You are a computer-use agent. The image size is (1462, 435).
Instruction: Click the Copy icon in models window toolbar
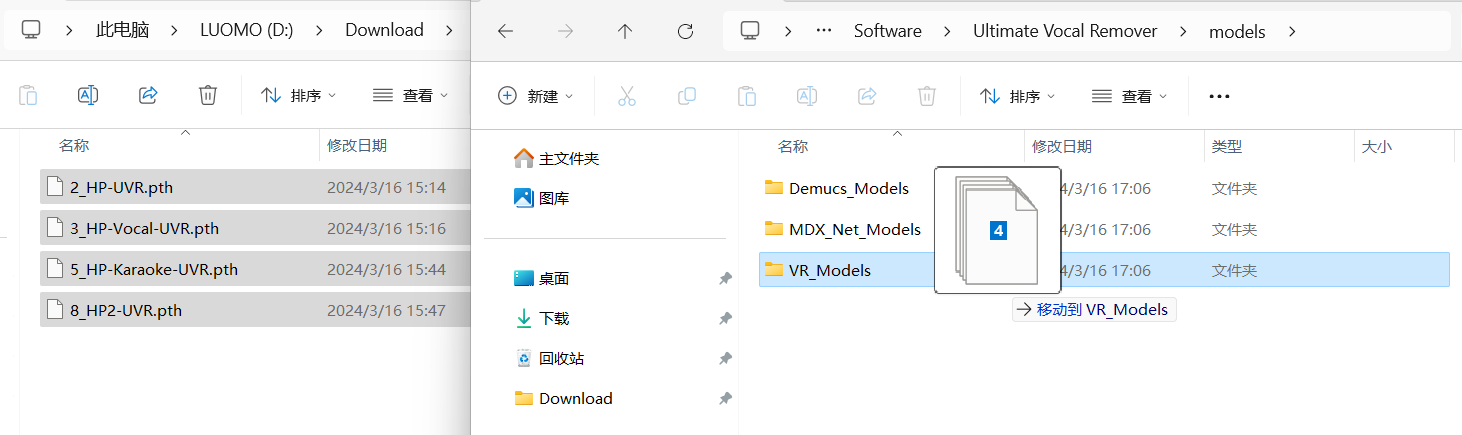(687, 96)
